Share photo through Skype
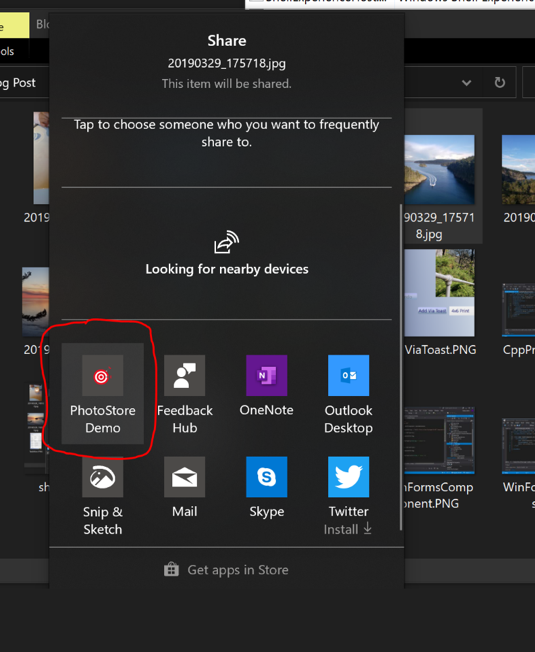535x652 pixels. [x=266, y=487]
